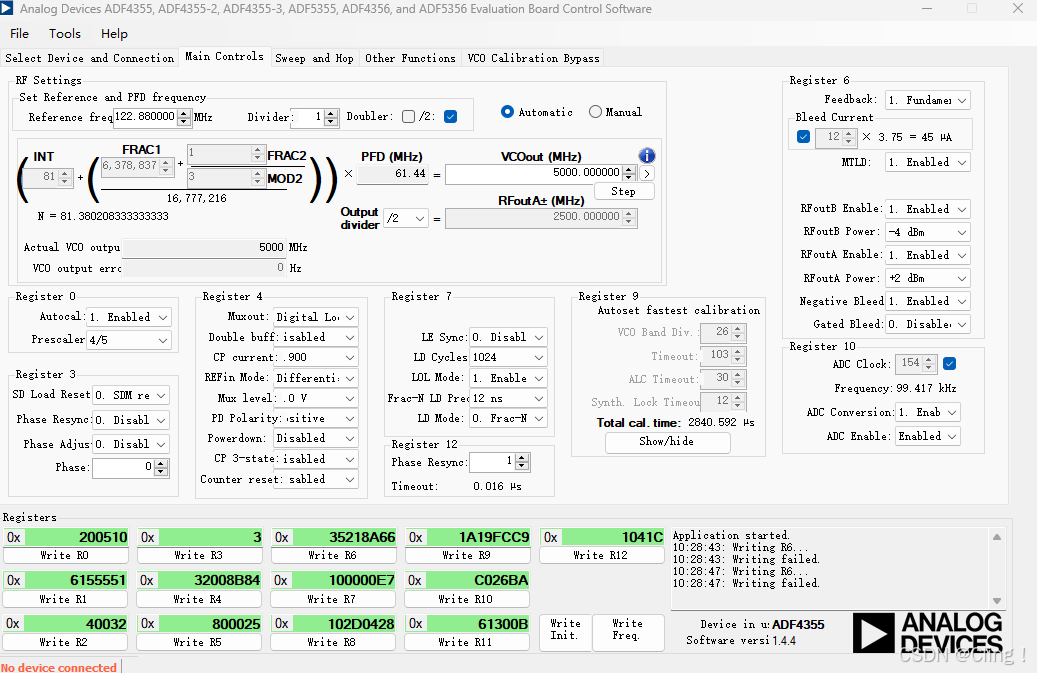
Task: Click the Write R6 button
Action: click(x=333, y=555)
